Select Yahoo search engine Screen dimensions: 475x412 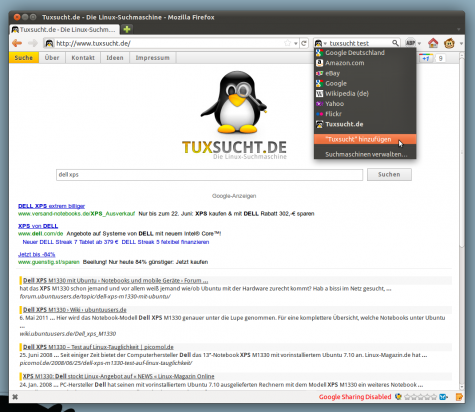[x=365, y=104]
